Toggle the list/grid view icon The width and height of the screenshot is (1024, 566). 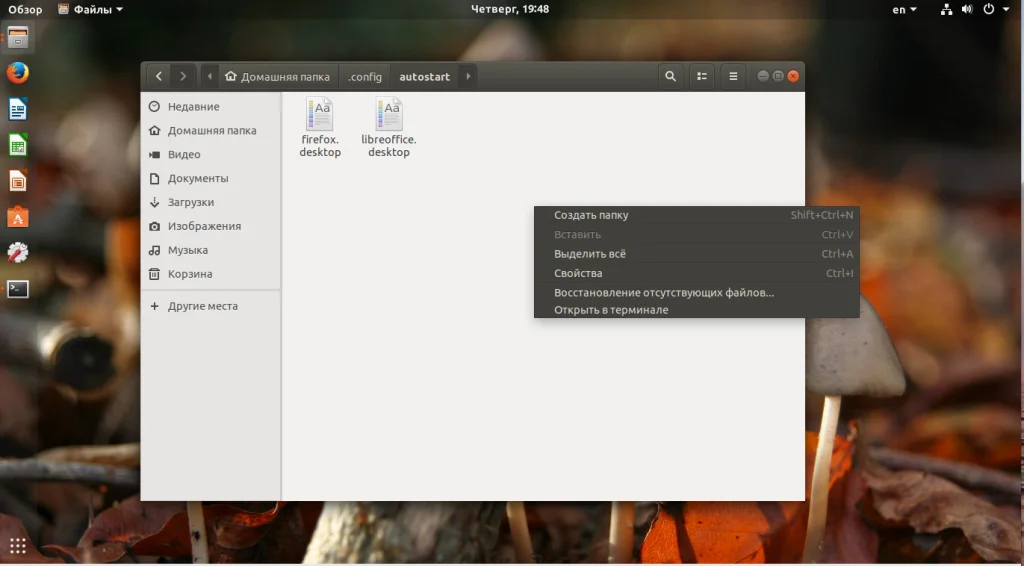point(702,76)
